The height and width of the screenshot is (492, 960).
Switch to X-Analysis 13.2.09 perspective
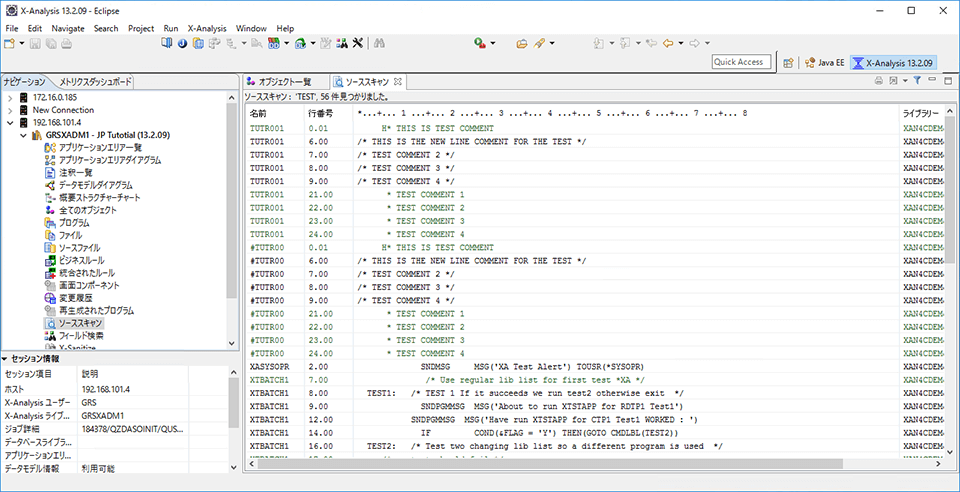(893, 62)
